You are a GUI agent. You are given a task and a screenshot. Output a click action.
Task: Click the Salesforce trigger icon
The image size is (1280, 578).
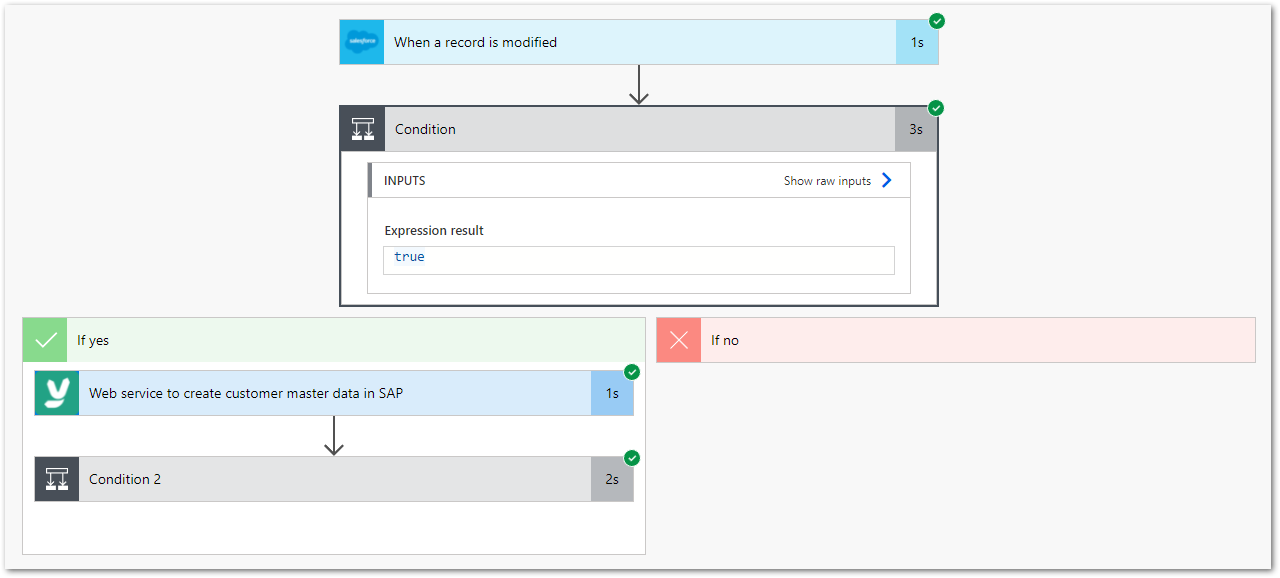tap(361, 42)
